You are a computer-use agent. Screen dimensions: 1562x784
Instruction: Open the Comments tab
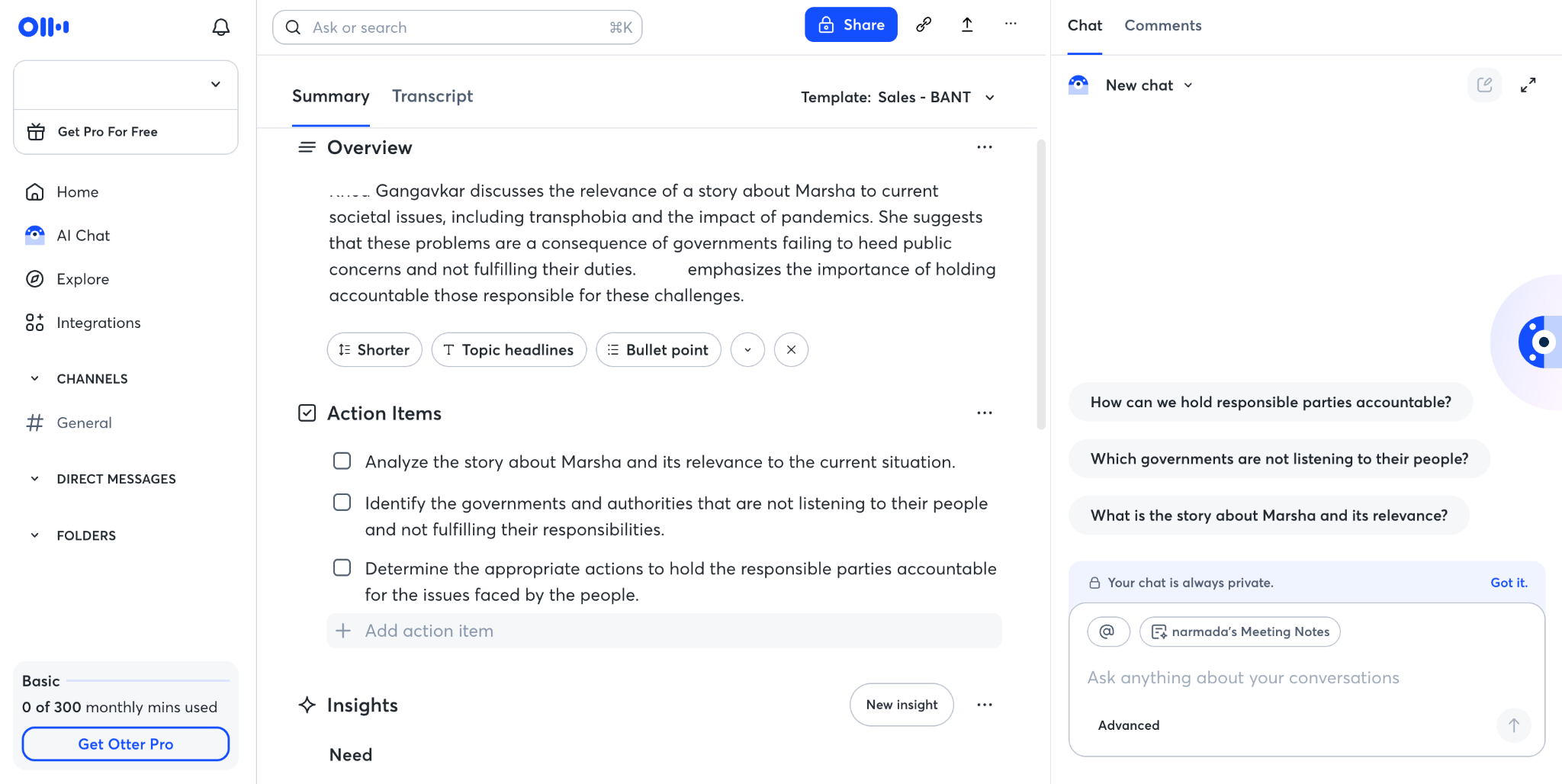pos(1162,25)
